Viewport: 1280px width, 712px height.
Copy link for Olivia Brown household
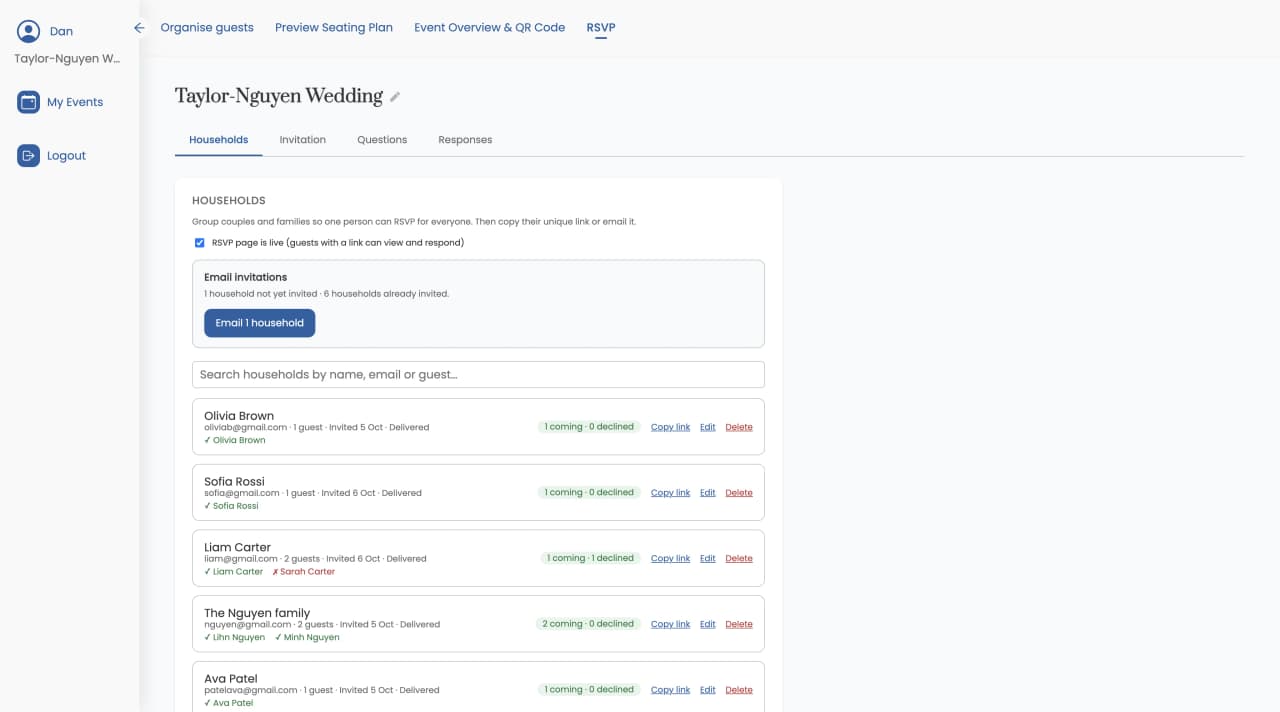coord(670,427)
